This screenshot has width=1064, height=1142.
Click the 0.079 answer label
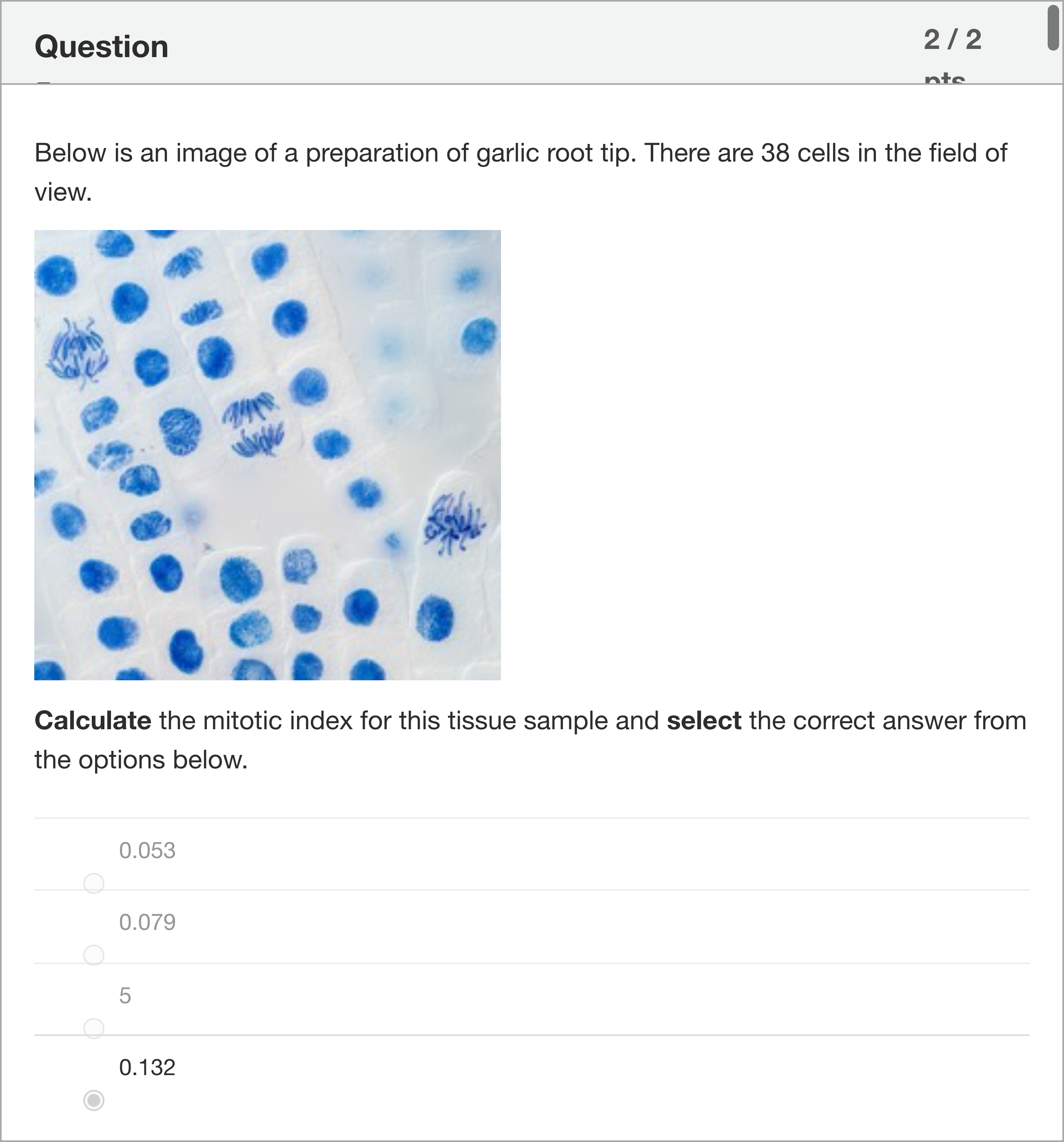click(x=147, y=923)
